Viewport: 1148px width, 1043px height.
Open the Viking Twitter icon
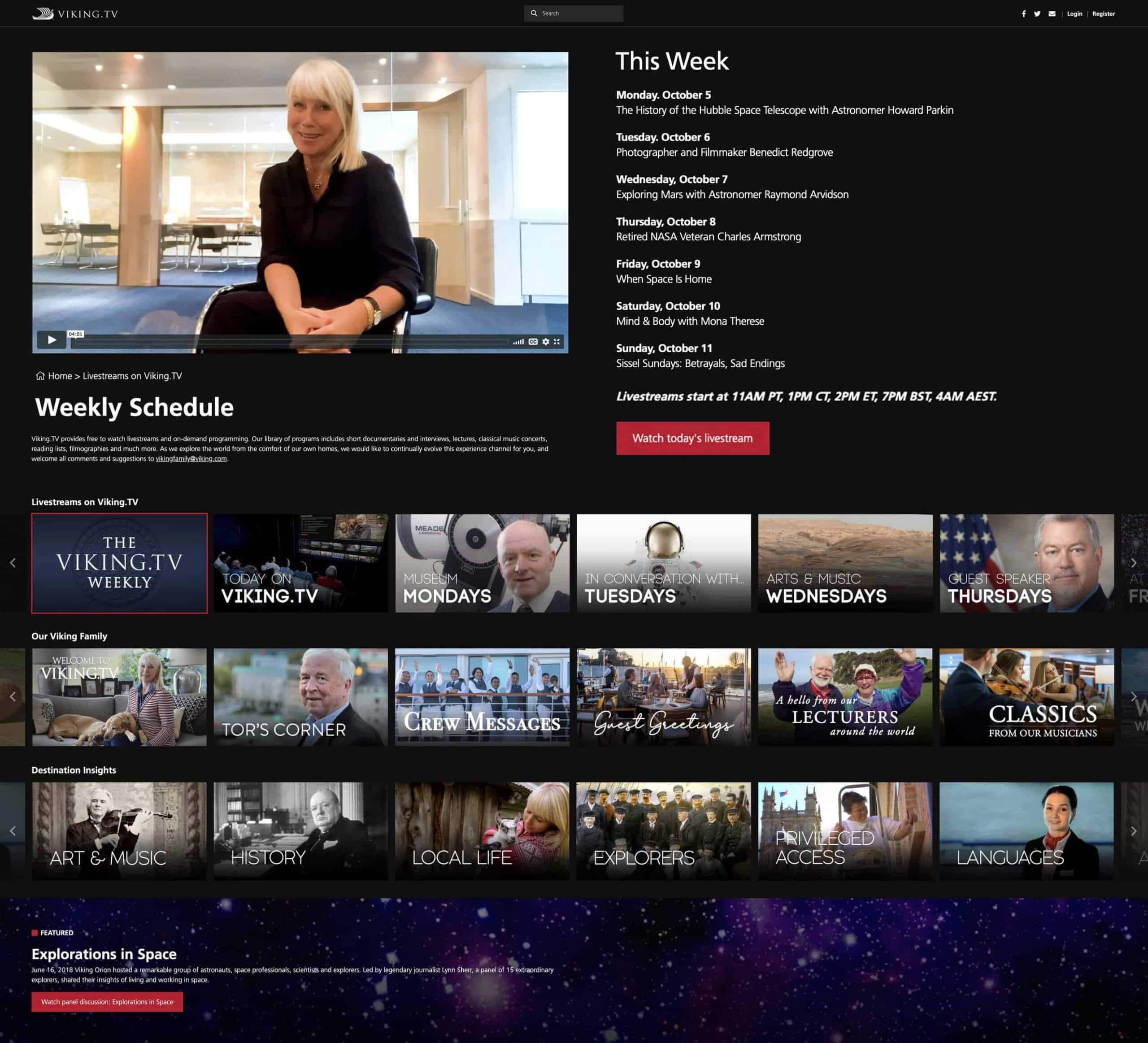pos(1037,13)
